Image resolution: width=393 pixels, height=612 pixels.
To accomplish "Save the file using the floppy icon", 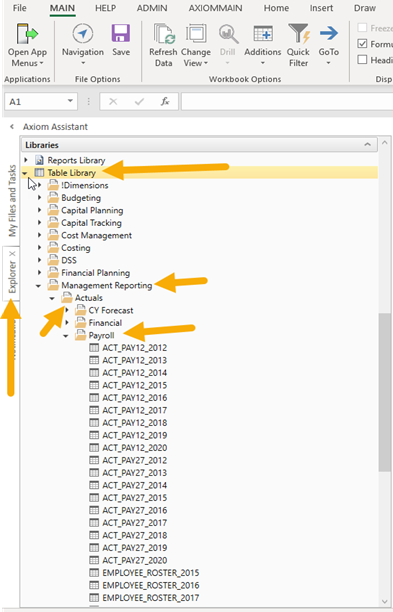I will coord(121,34).
